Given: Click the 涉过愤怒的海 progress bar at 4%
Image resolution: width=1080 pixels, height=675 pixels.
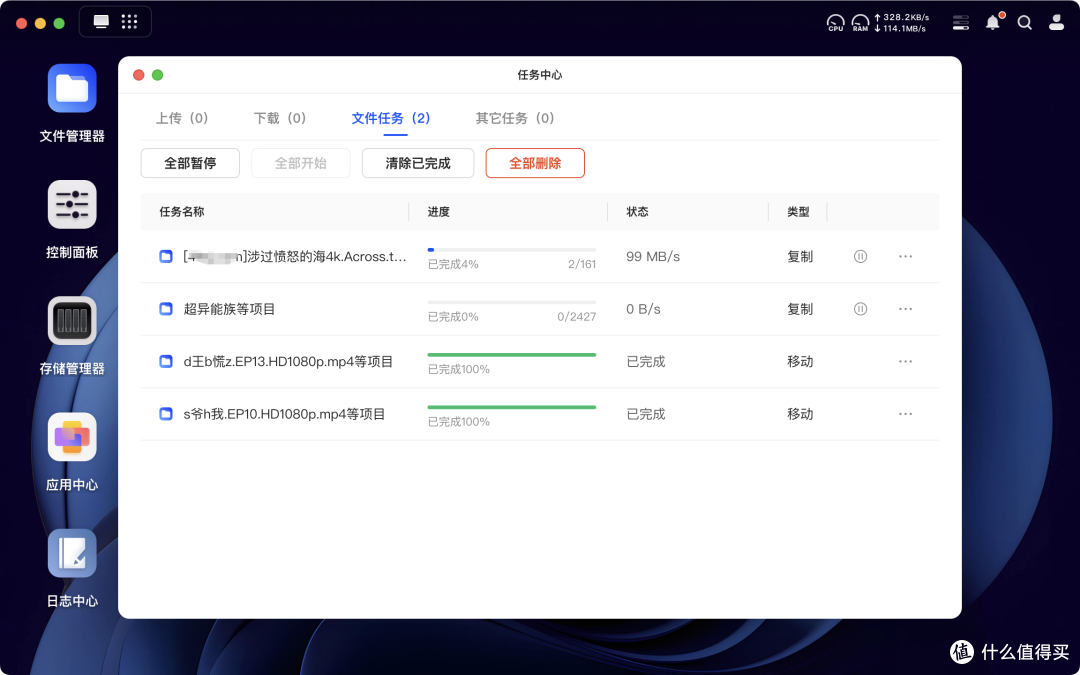Looking at the screenshot, I should pos(512,249).
